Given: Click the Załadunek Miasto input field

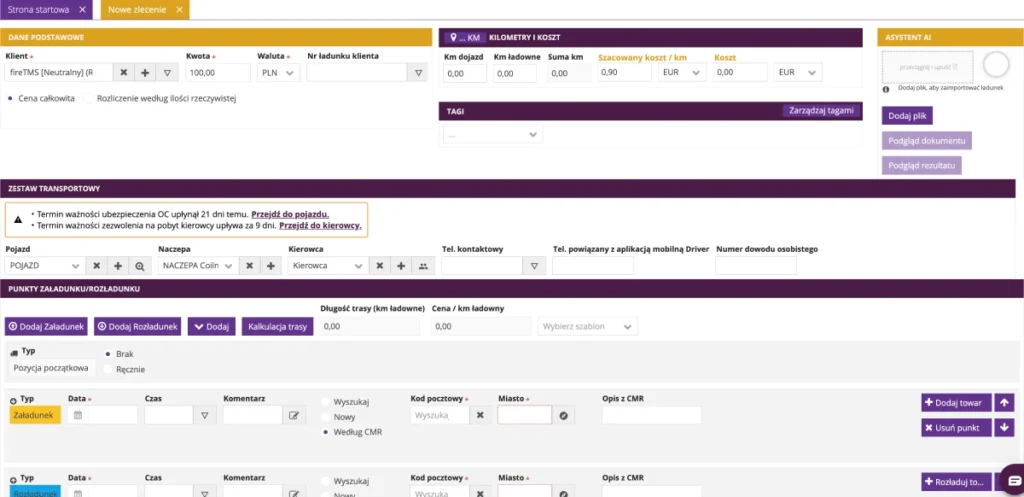Looking at the screenshot, I should pos(524,415).
